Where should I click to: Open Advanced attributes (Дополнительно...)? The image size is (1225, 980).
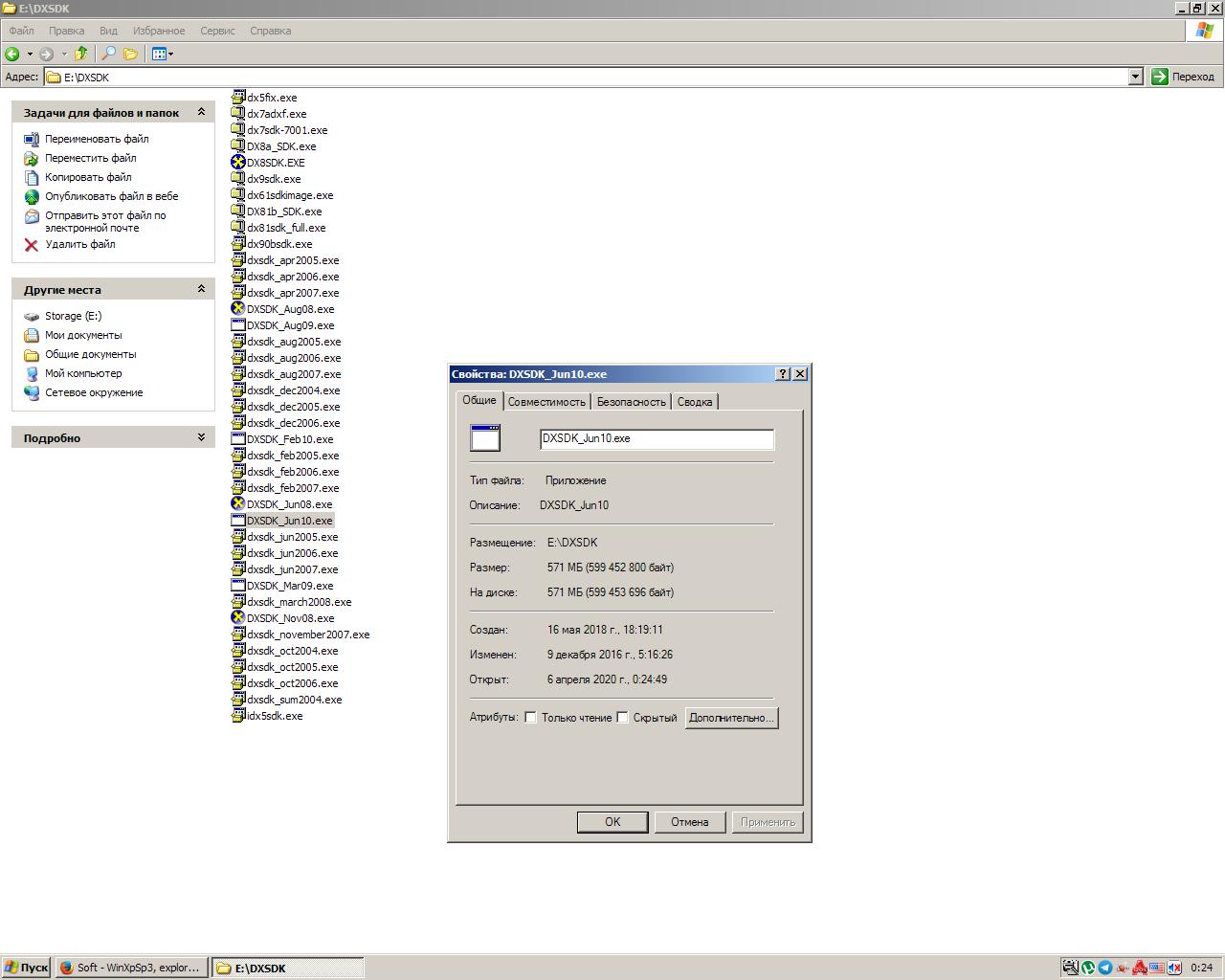(x=732, y=718)
